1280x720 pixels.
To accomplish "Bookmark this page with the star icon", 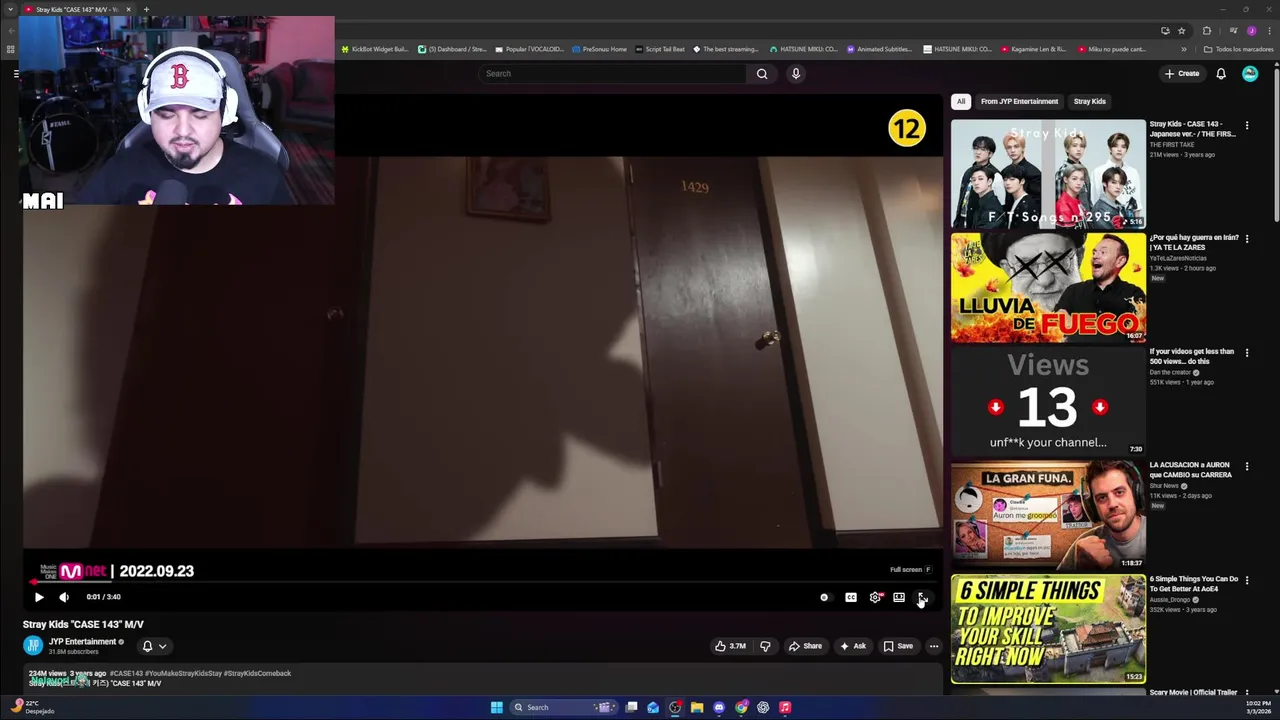I will point(1181,31).
